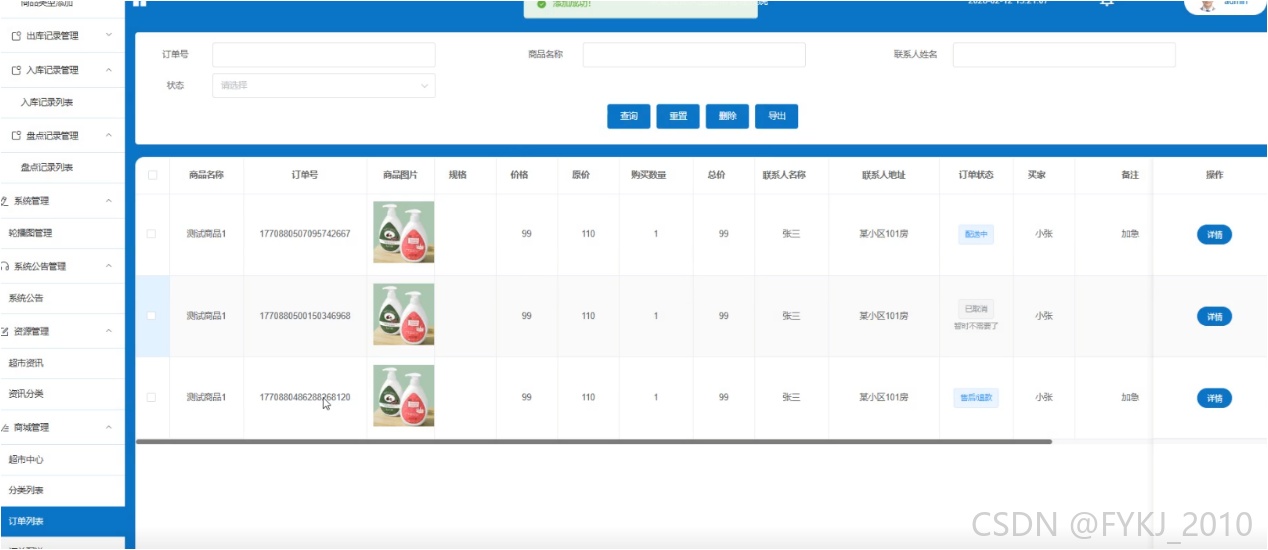Open 详情 for the 已取消 order

pos(1214,317)
